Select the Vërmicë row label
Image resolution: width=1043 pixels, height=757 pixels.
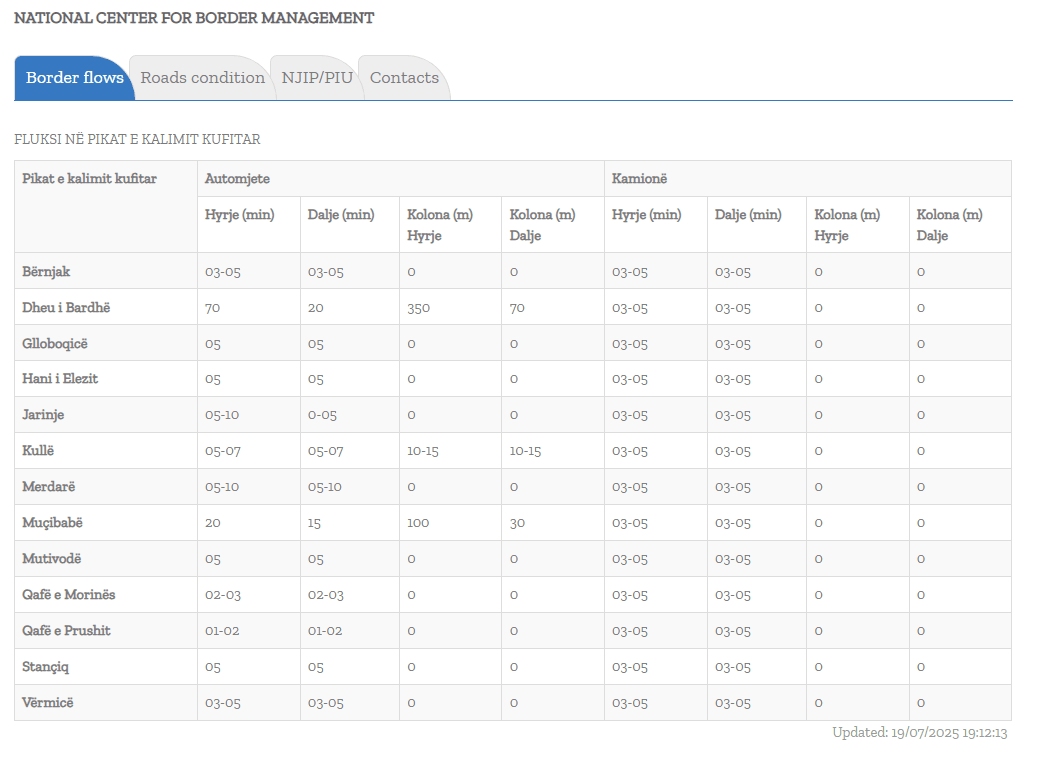(x=48, y=704)
